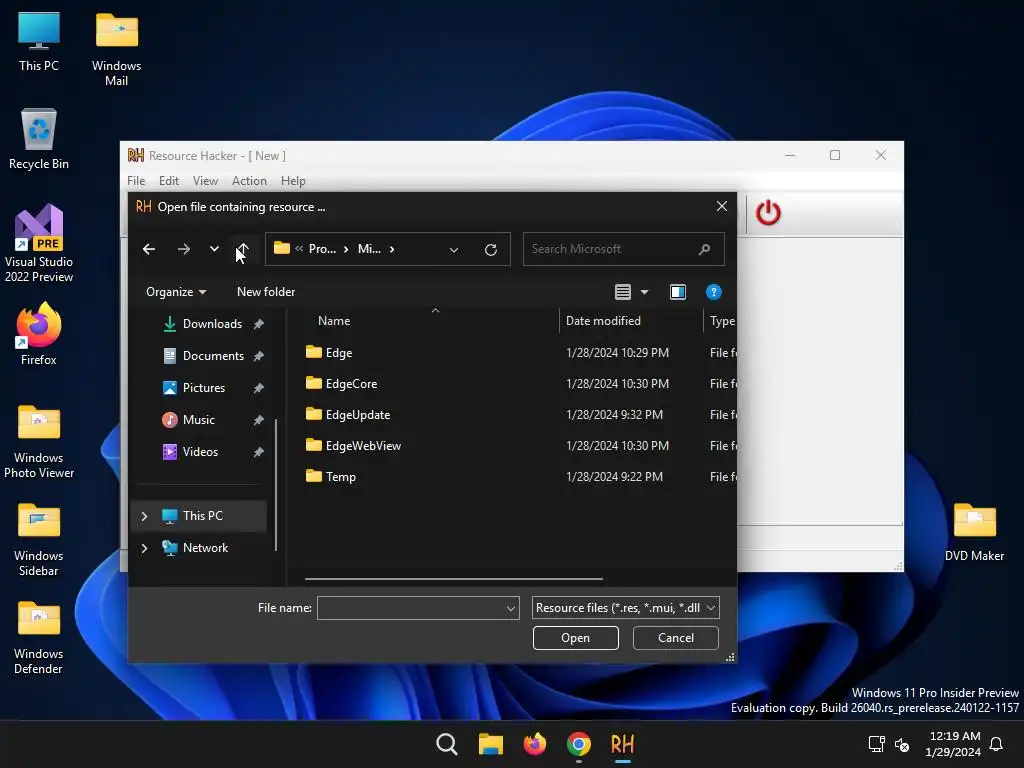The height and width of the screenshot is (768, 1024).
Task: Click the Pro... breadcrumb in address bar
Action: click(322, 249)
